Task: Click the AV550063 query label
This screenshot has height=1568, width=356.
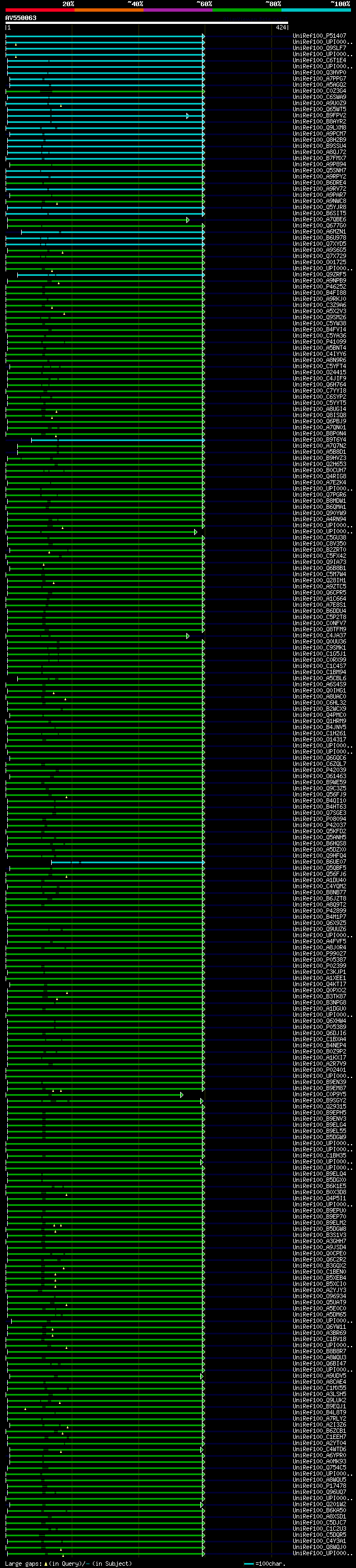Action: [x=21, y=18]
